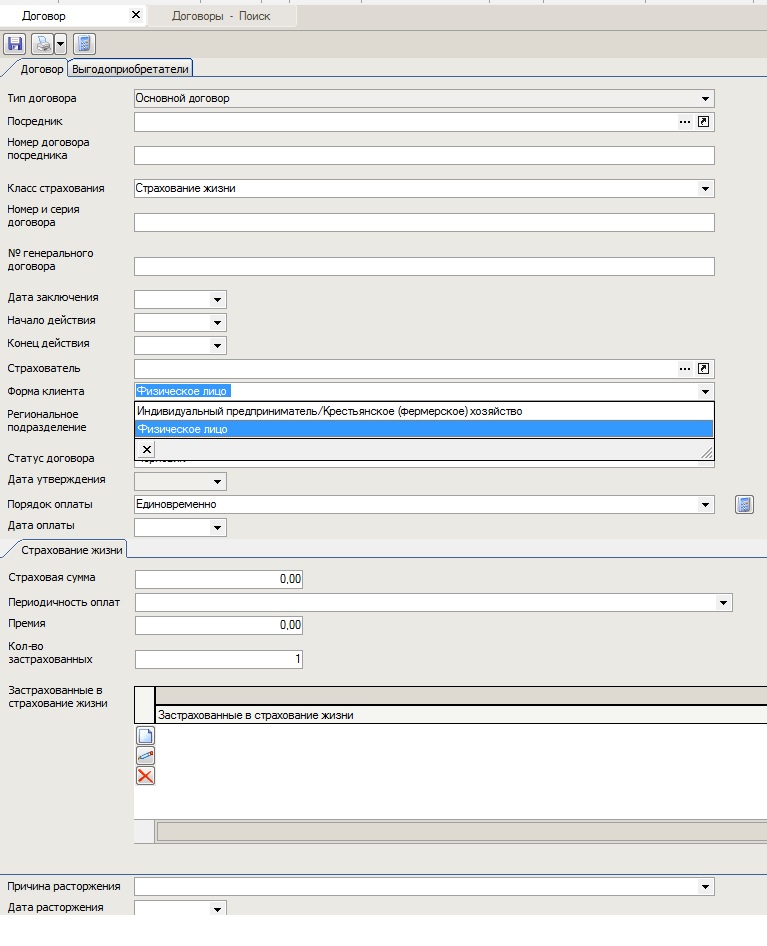Click the calculator icon in top toolbar
This screenshot has width=767, height=946.
(84, 44)
